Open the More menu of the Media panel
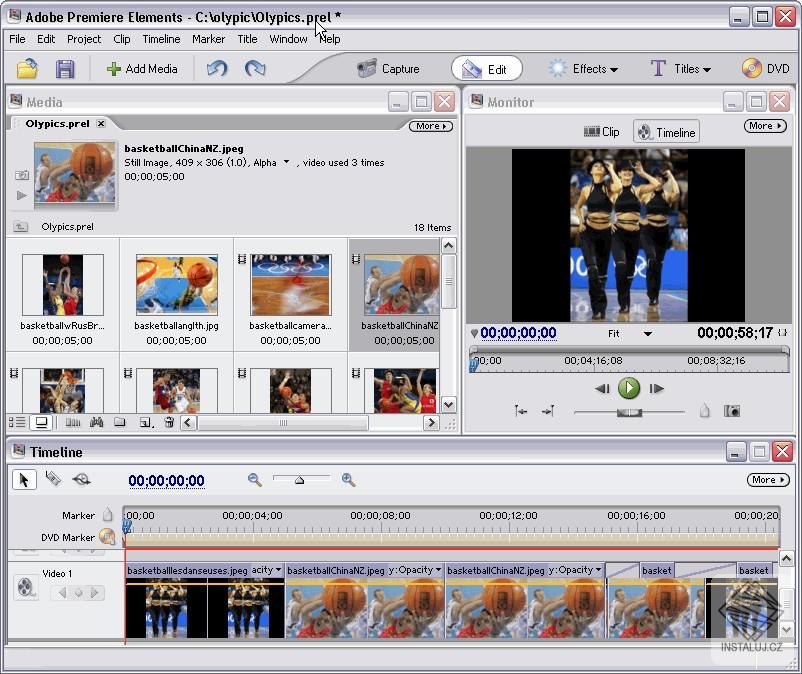802x674 pixels. point(429,125)
